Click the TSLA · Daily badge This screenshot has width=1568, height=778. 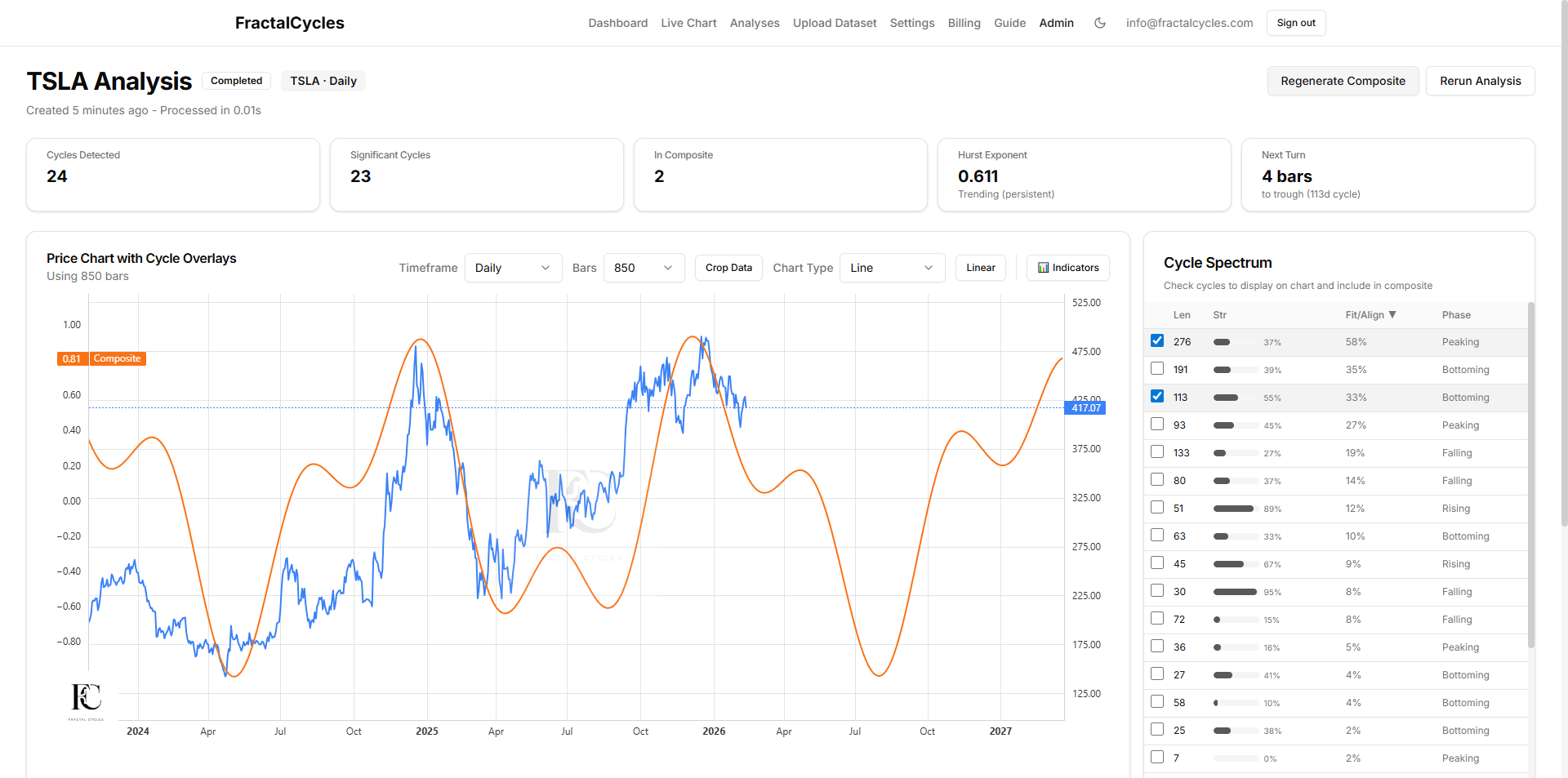[x=323, y=81]
